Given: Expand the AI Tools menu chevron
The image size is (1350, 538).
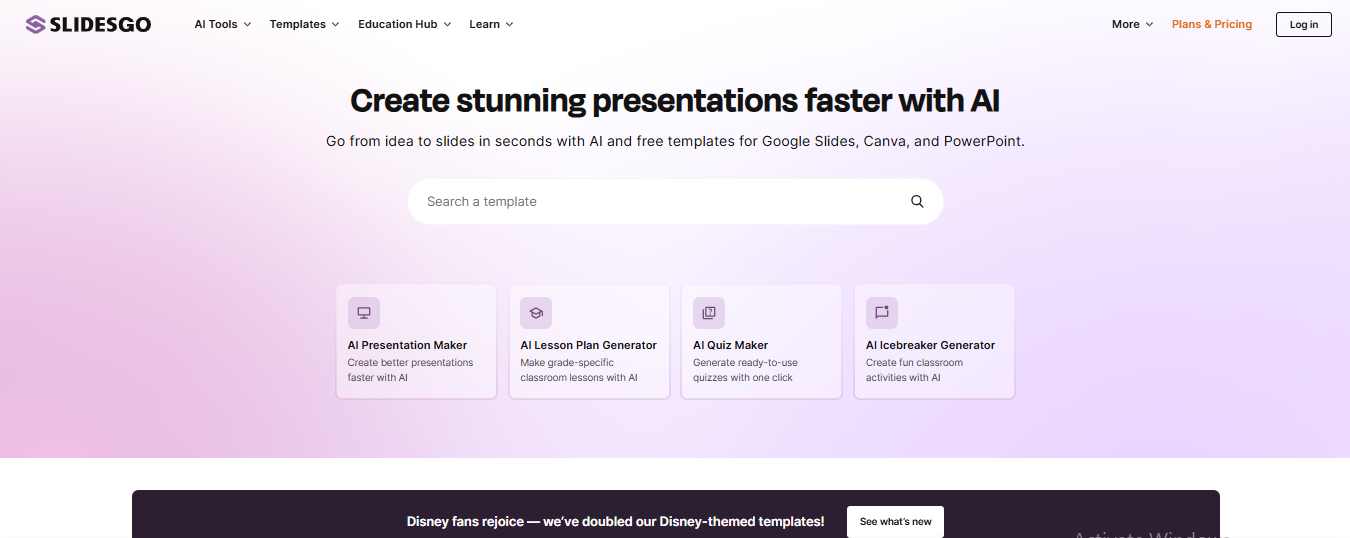Looking at the screenshot, I should (x=247, y=24).
